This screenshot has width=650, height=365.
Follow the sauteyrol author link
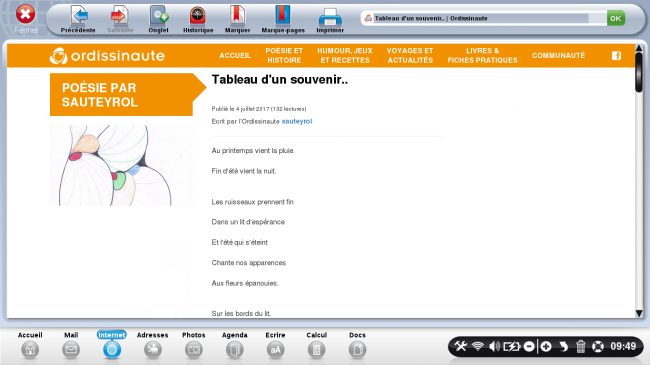click(x=297, y=121)
